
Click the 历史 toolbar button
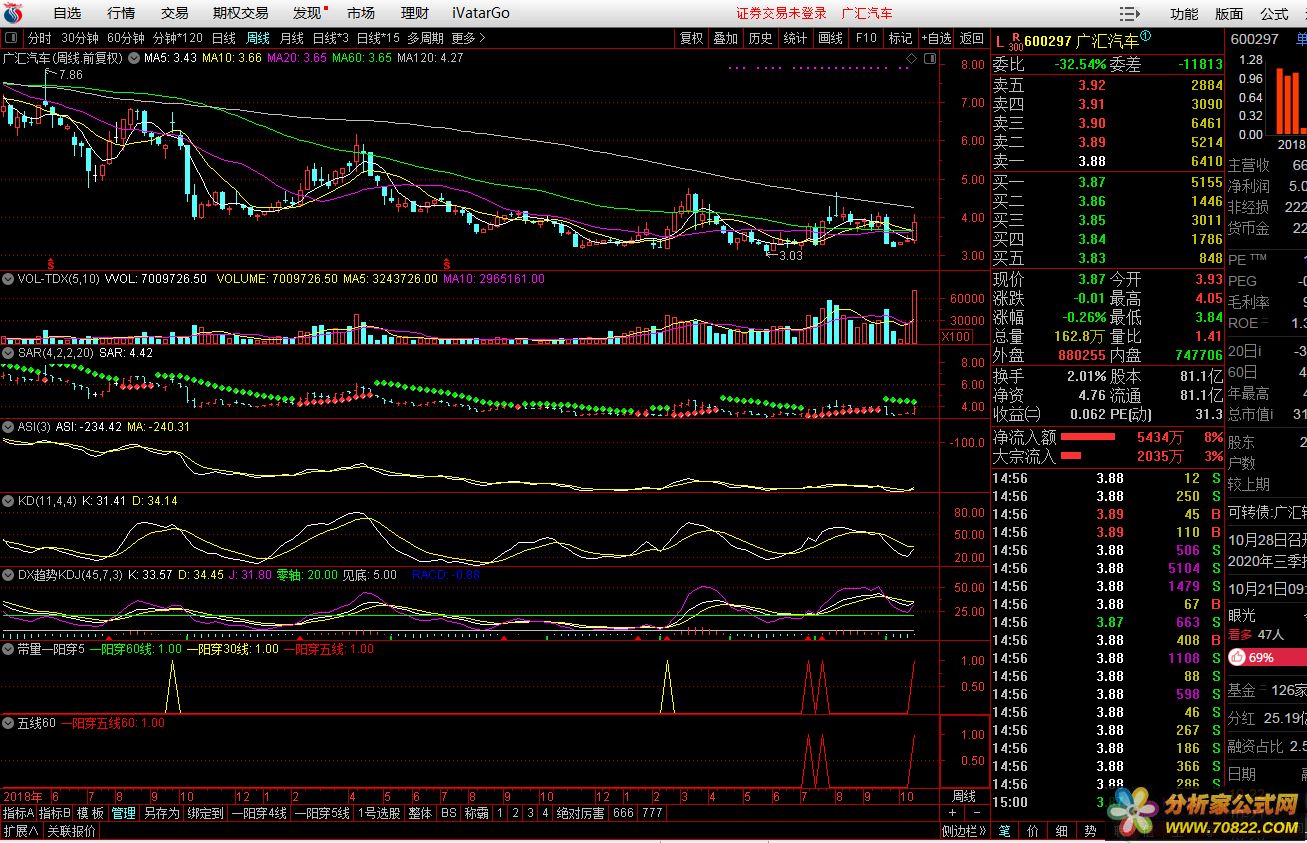(x=760, y=38)
